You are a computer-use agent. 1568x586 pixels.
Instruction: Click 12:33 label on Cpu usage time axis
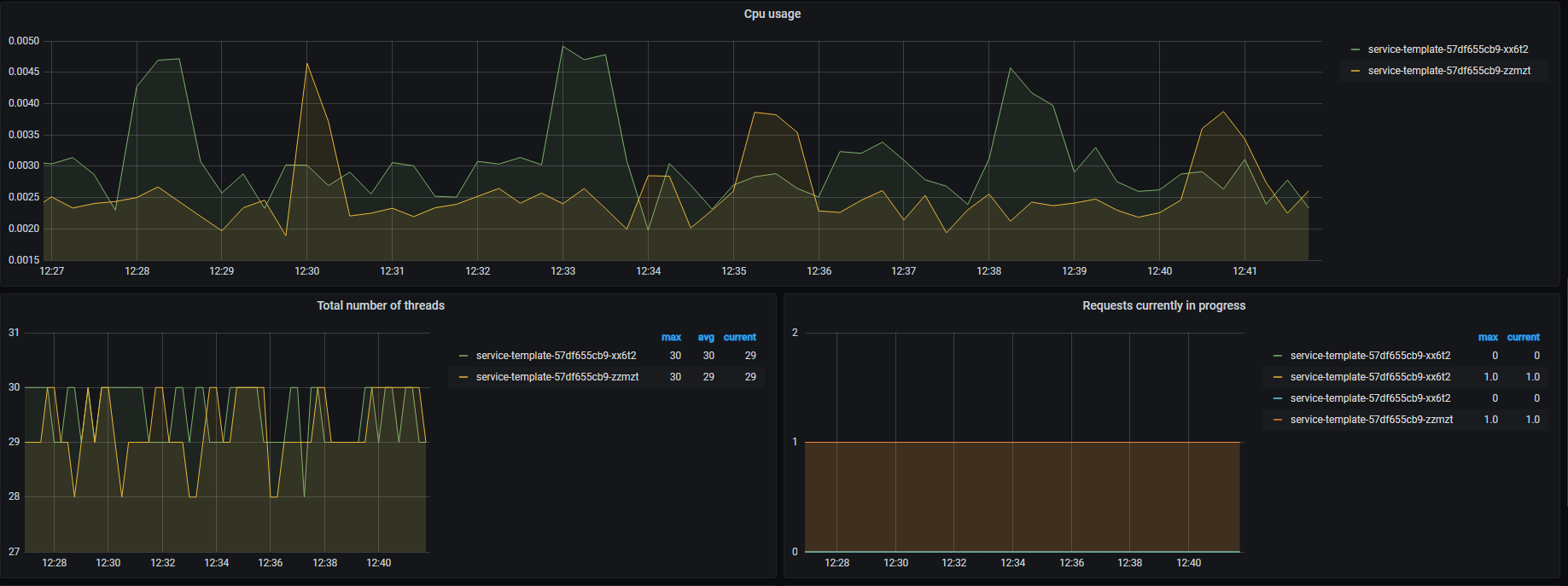(x=562, y=271)
